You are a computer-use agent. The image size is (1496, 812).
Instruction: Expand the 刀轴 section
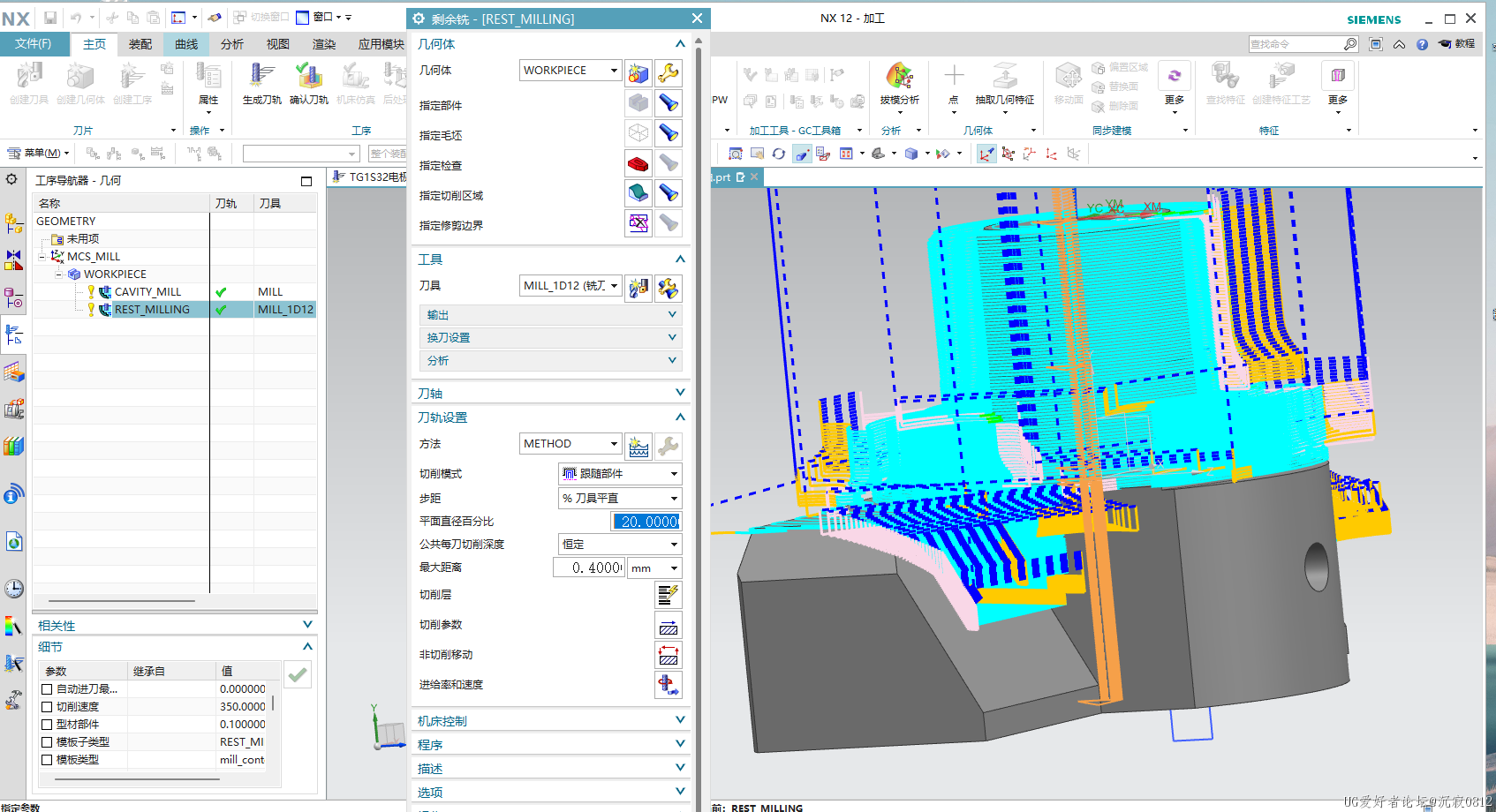pos(550,394)
